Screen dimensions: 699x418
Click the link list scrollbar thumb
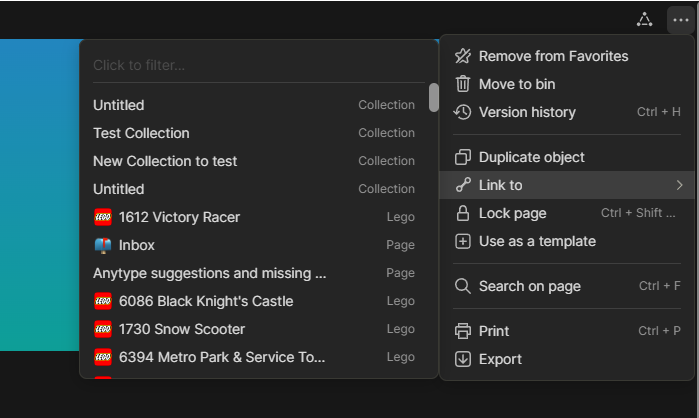(x=433, y=98)
